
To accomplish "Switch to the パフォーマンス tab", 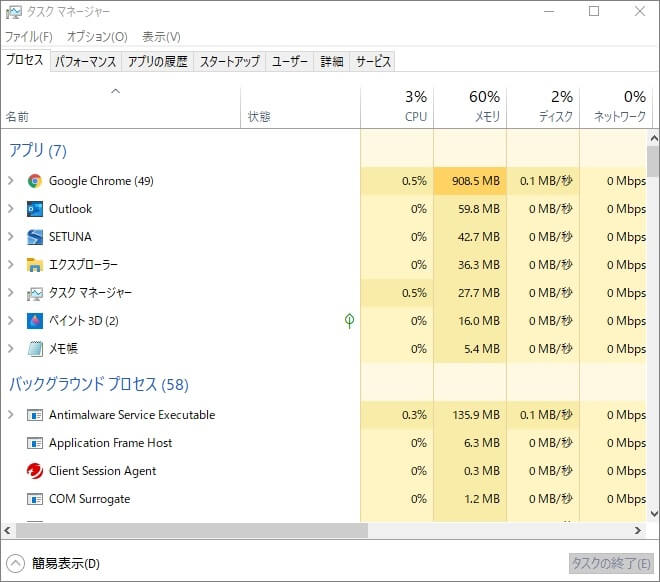I will (86, 62).
